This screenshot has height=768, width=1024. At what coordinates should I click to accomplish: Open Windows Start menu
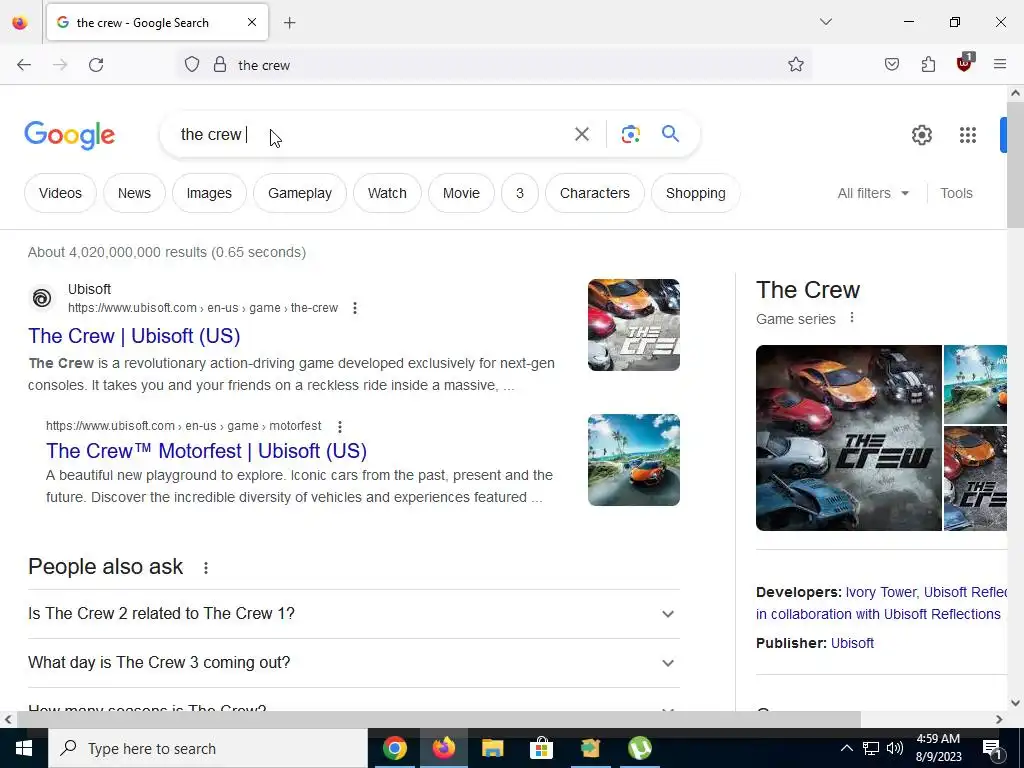(24, 748)
